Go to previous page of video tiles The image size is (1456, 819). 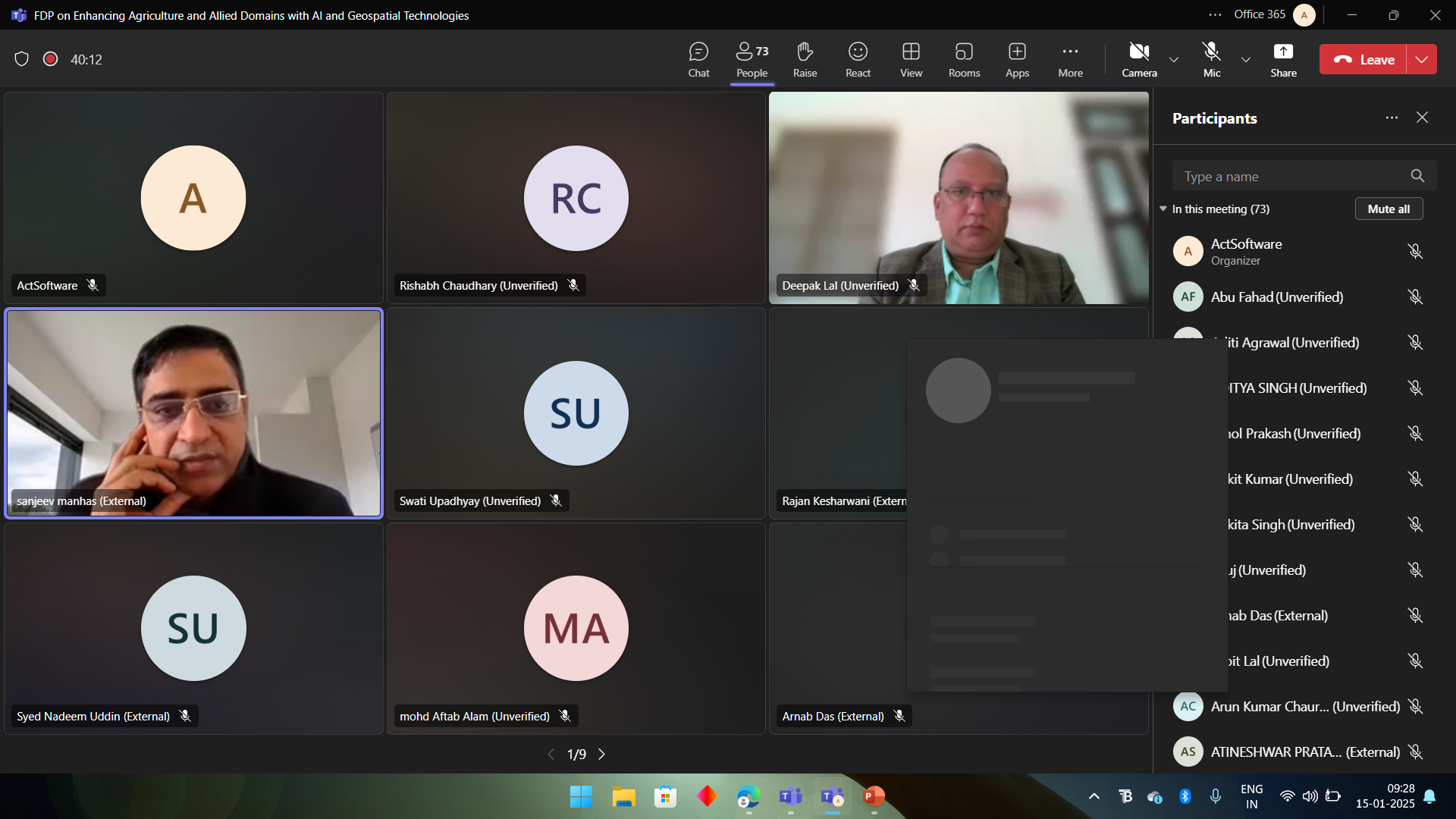pos(551,754)
